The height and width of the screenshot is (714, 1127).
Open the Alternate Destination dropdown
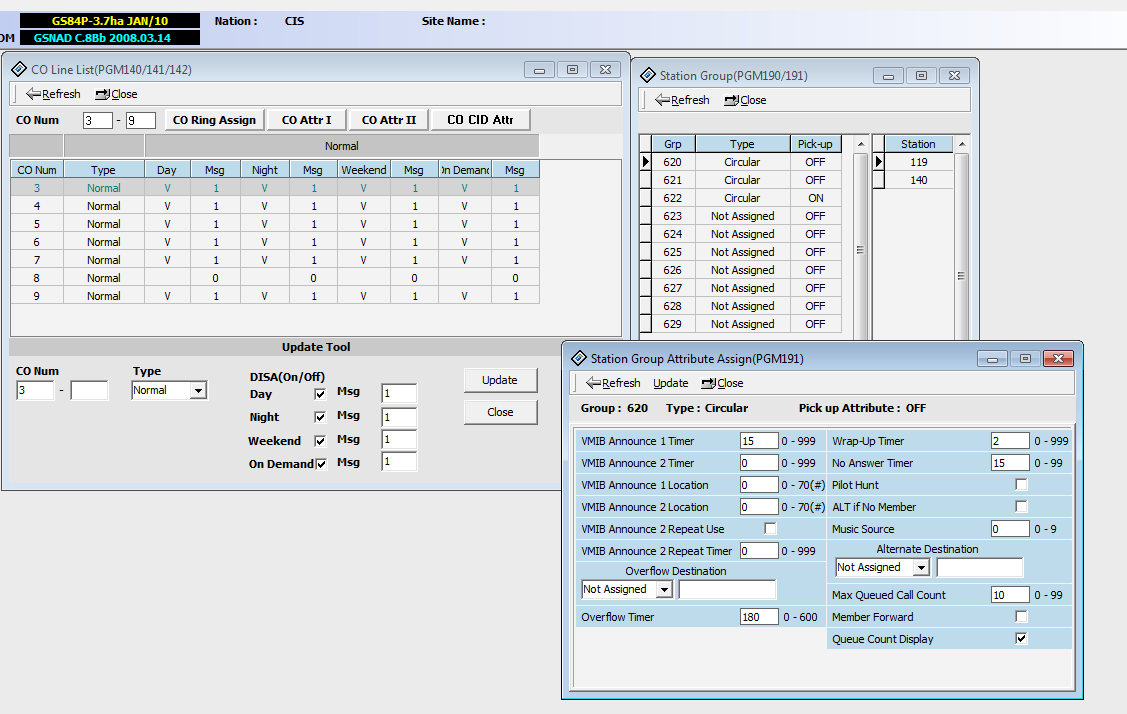[x=921, y=568]
